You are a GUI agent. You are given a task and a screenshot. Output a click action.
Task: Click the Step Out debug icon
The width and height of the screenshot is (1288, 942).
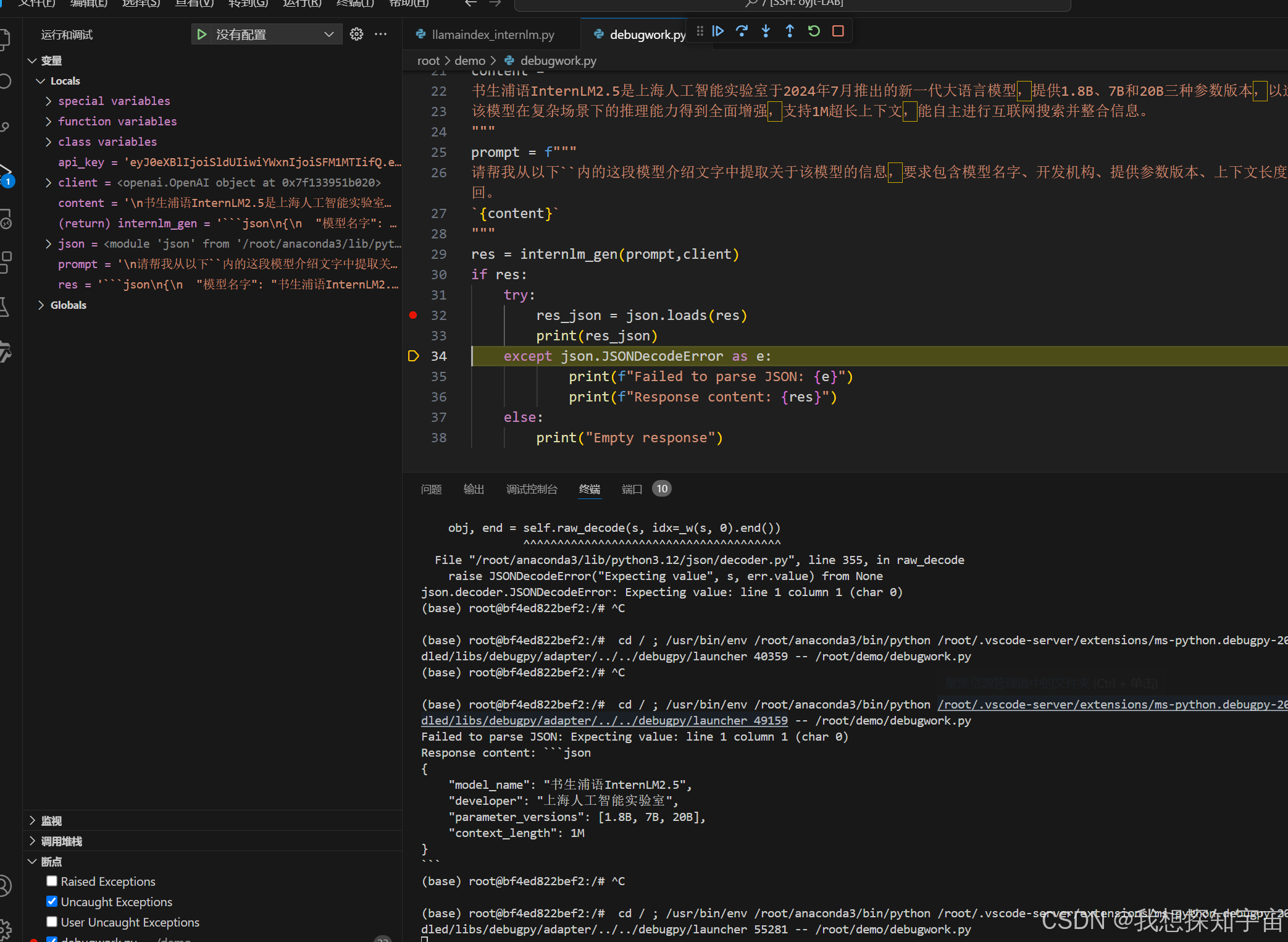790,32
